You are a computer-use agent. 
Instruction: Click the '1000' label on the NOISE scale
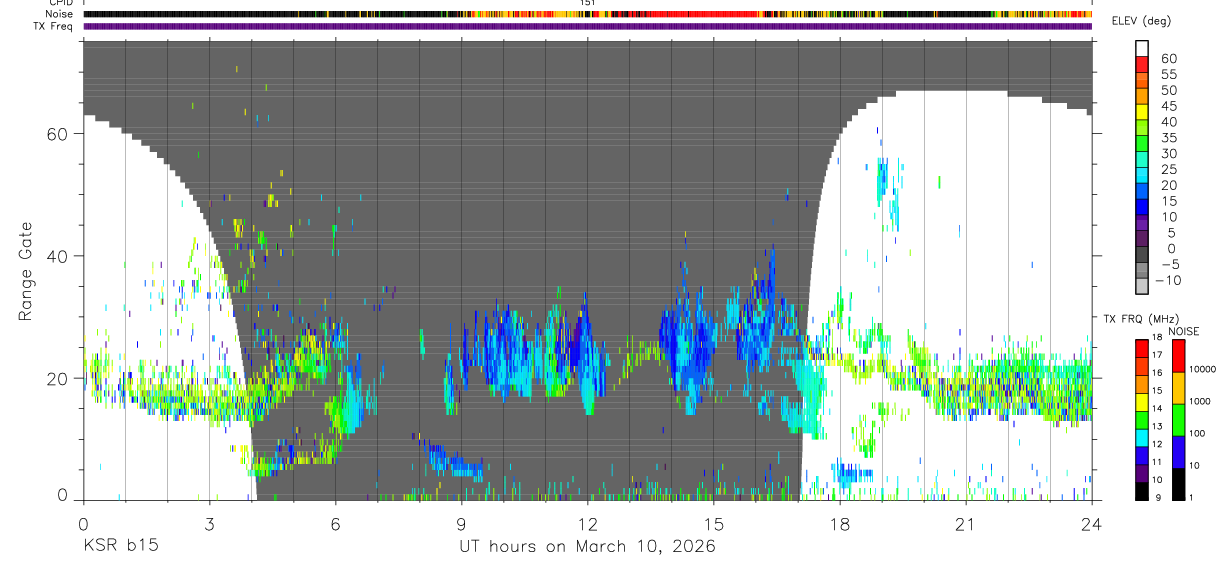(x=1201, y=401)
